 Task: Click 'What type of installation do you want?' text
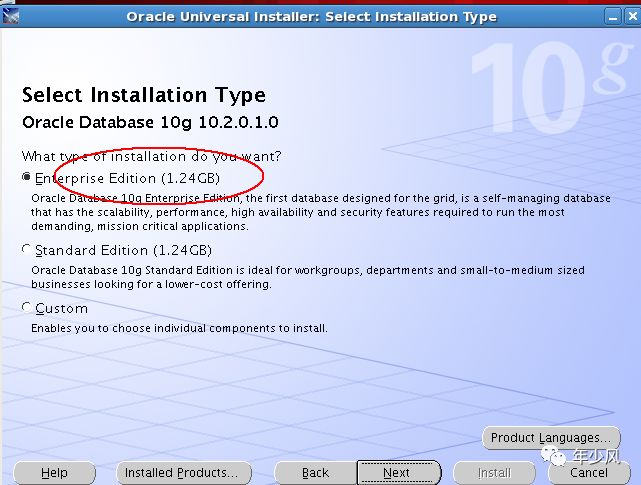pos(152,156)
